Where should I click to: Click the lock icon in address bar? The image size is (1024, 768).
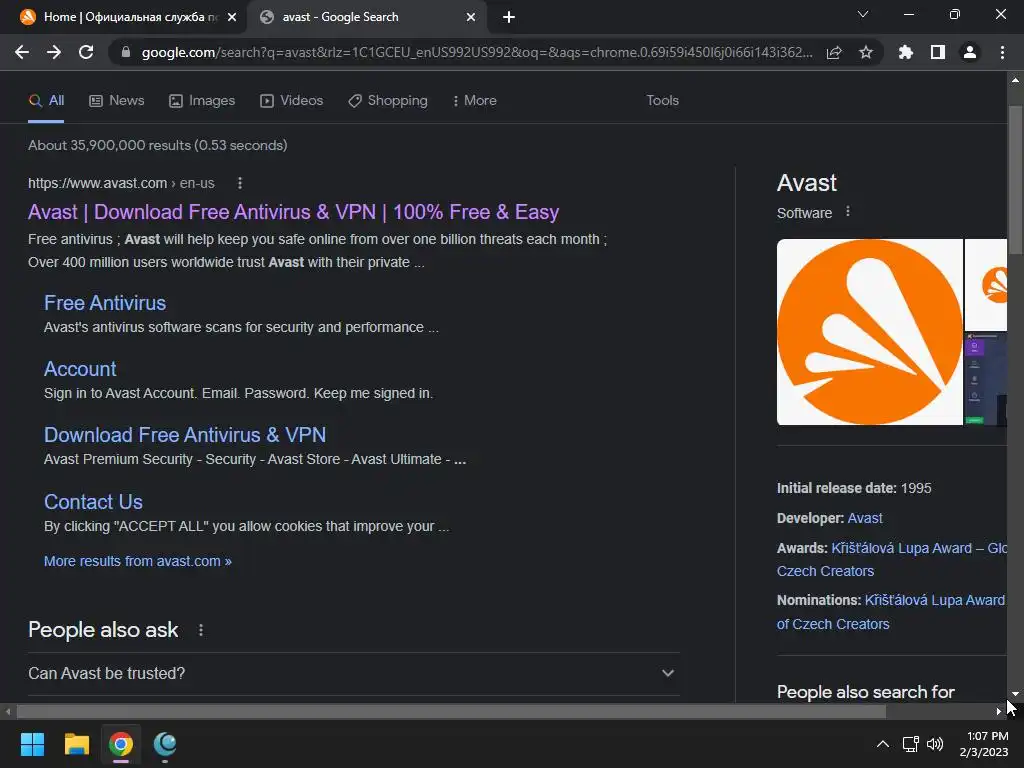[x=126, y=52]
